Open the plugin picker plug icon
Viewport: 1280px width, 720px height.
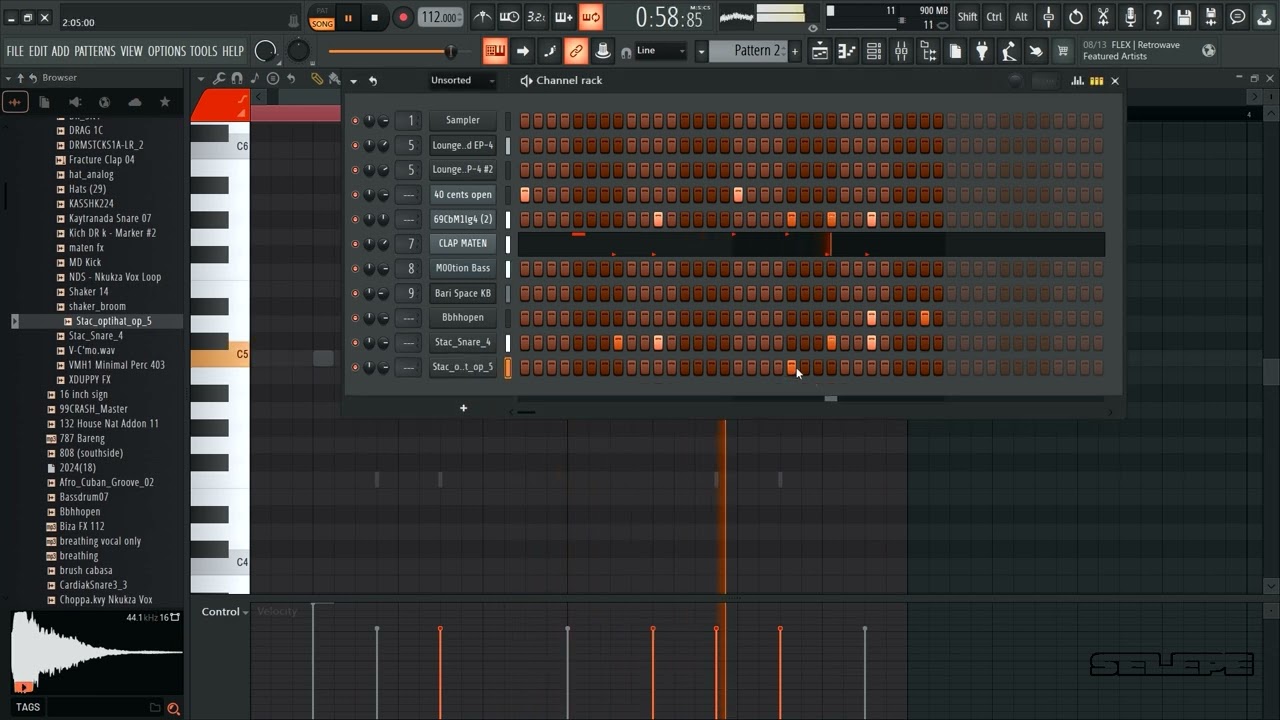click(x=982, y=52)
